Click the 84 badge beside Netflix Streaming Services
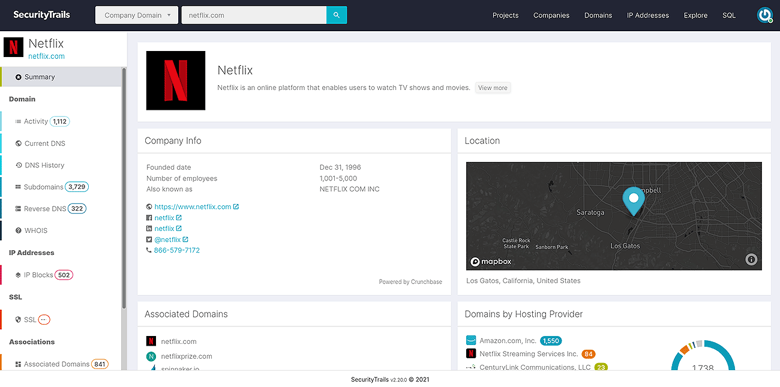The image size is (780, 387). click(x=588, y=354)
